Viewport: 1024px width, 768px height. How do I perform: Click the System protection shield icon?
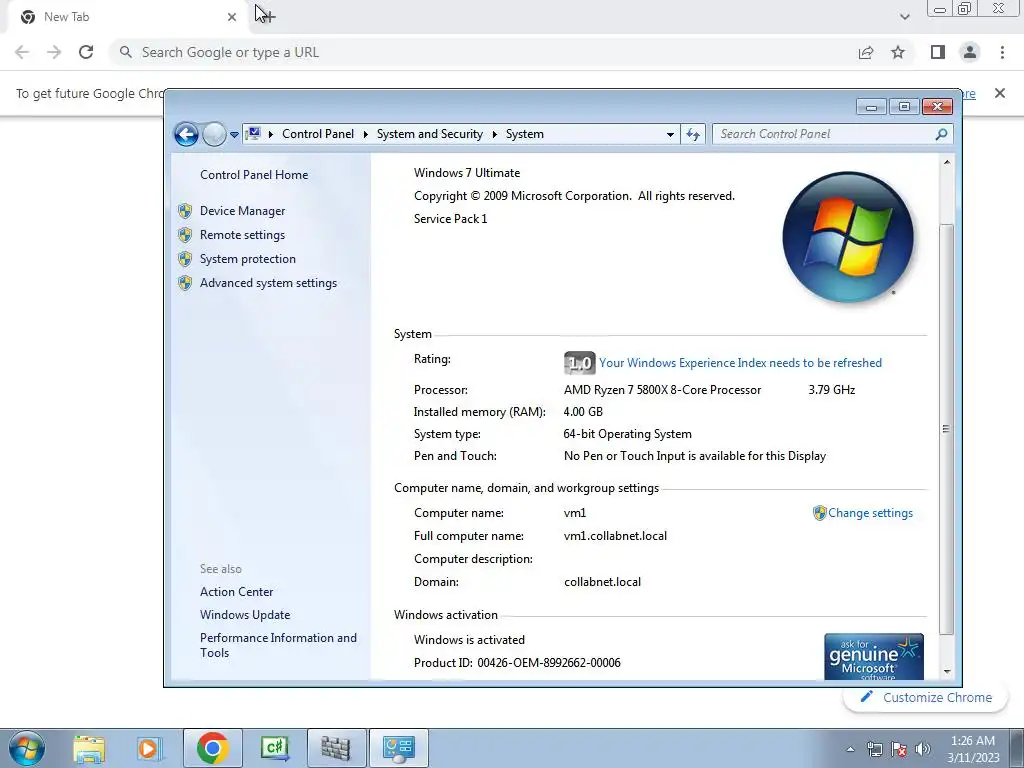185,259
